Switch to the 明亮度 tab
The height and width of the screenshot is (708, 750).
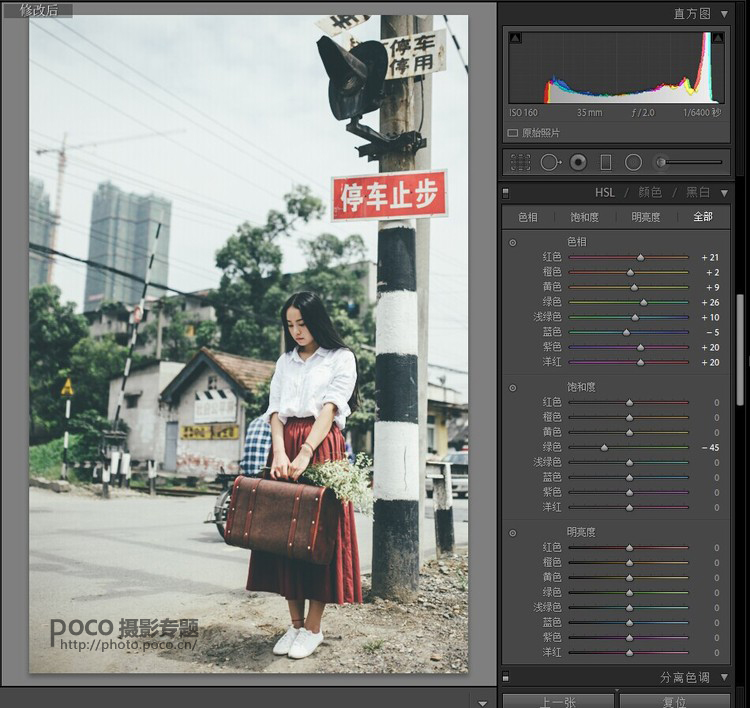(646, 217)
